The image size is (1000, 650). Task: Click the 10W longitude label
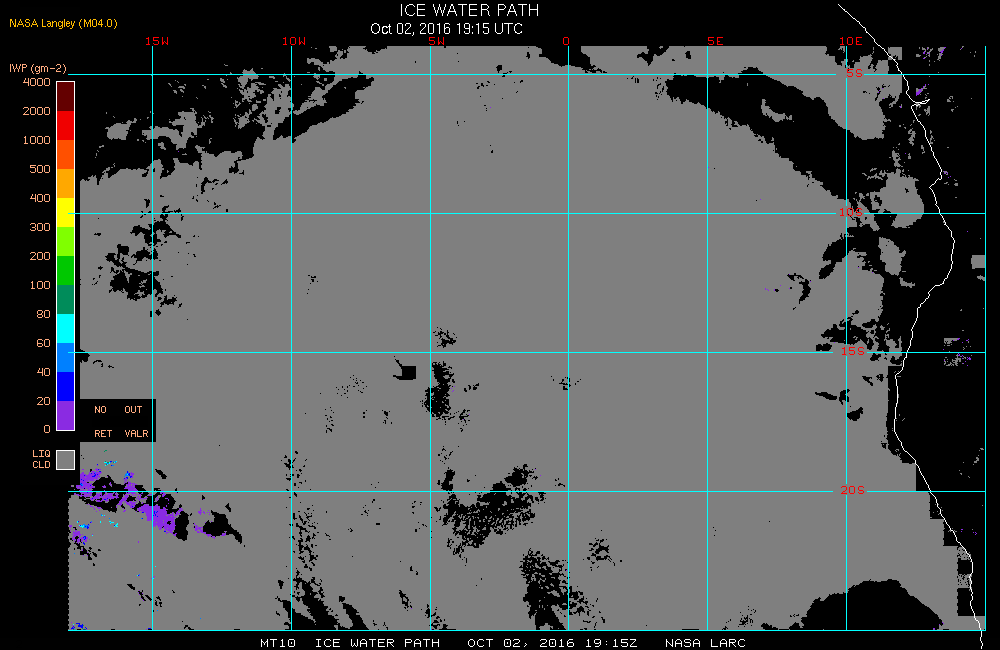[294, 41]
